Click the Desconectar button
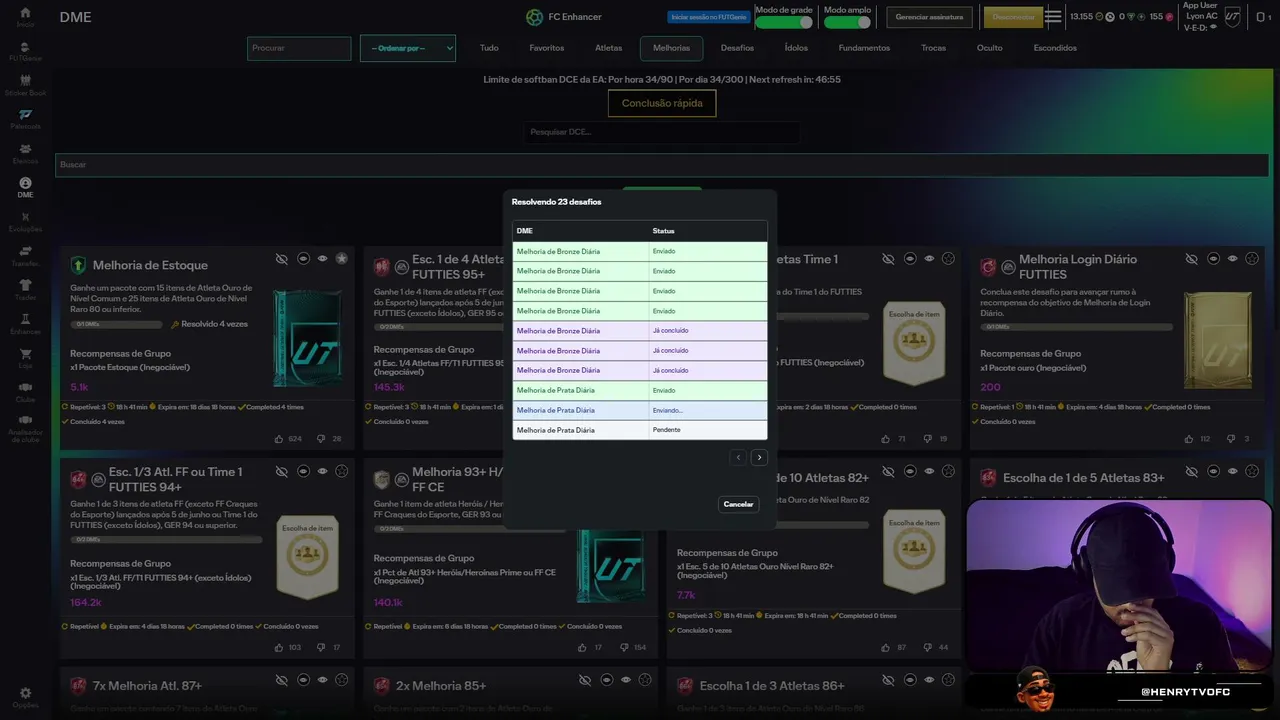1280x720 pixels. (x=1013, y=17)
